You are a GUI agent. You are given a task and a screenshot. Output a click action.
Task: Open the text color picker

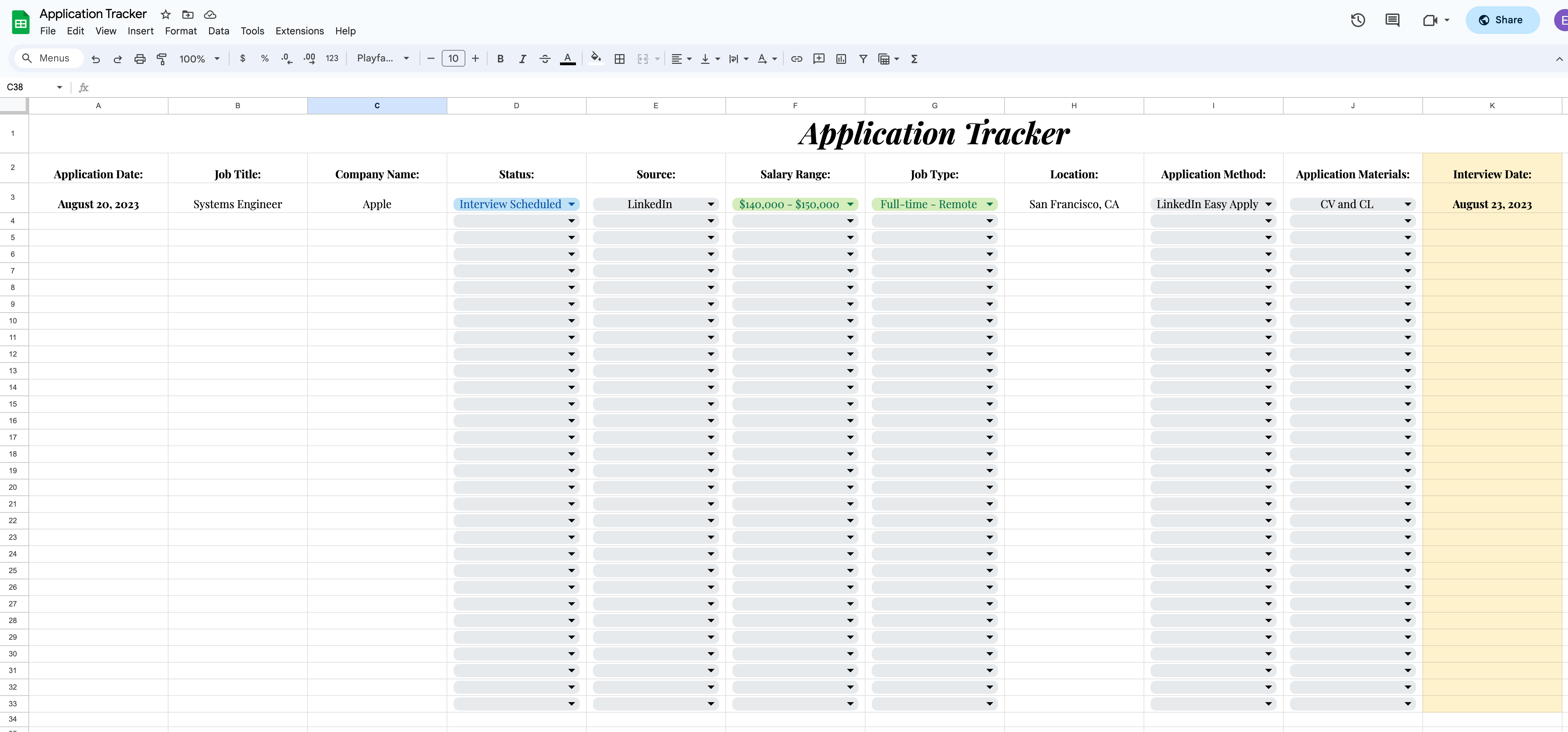click(567, 59)
